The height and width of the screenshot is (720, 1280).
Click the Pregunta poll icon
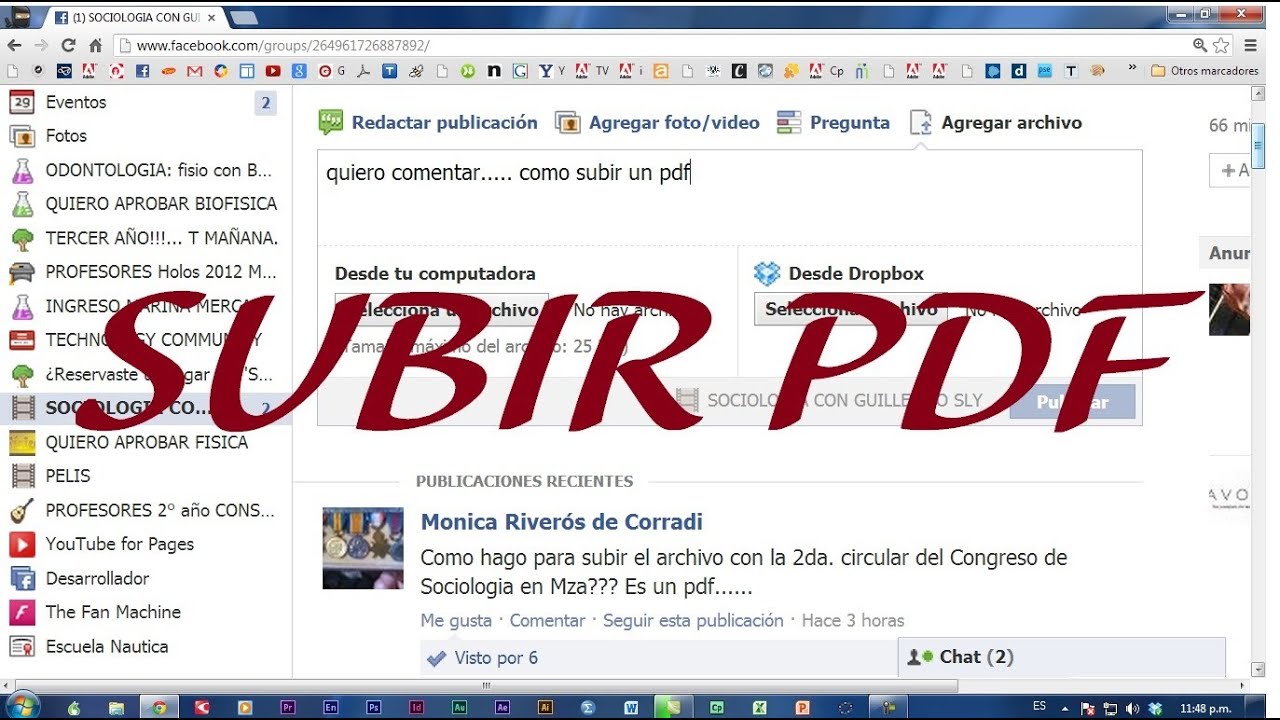click(x=789, y=123)
